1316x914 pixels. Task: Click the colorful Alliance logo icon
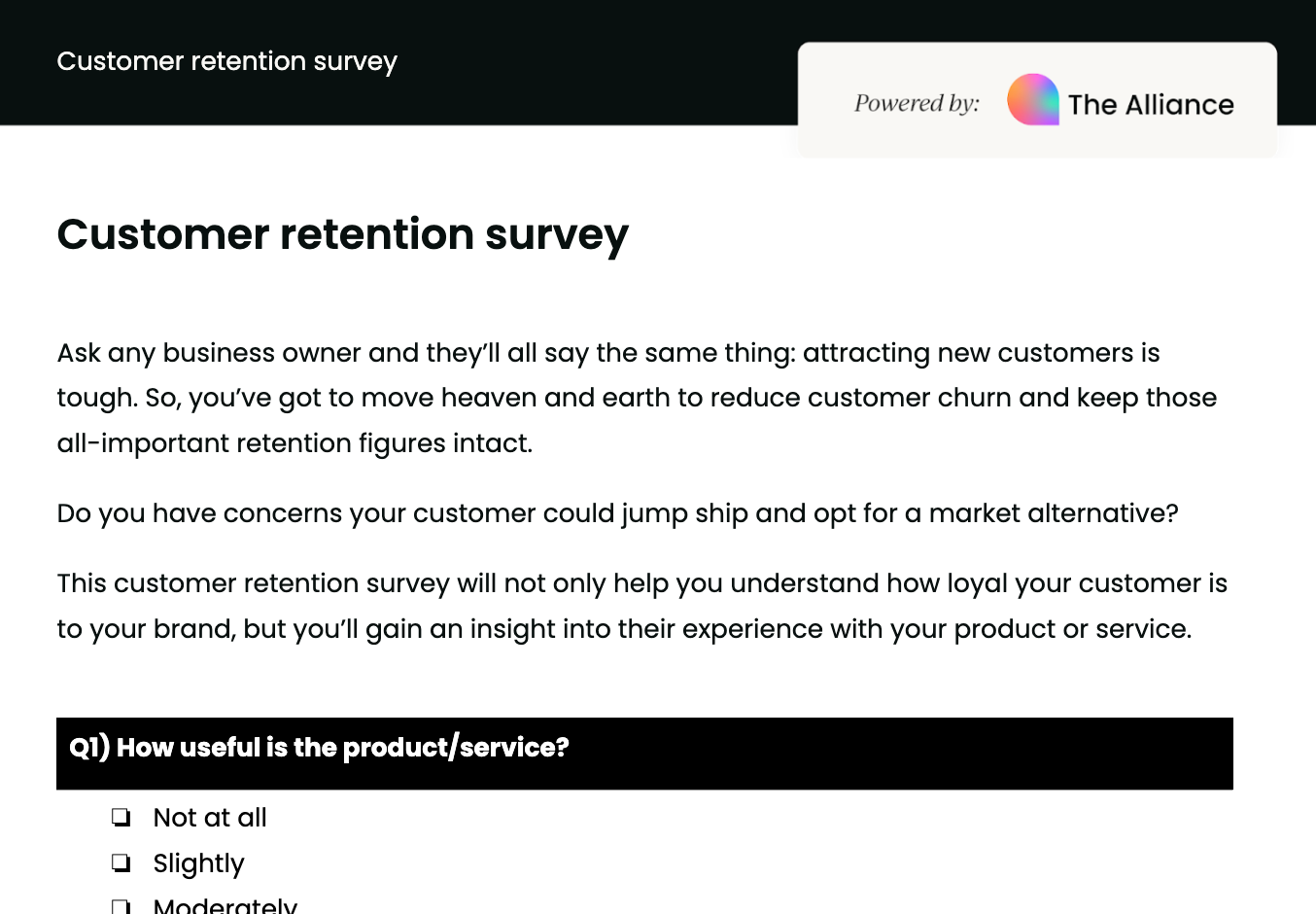pyautogui.click(x=1032, y=99)
